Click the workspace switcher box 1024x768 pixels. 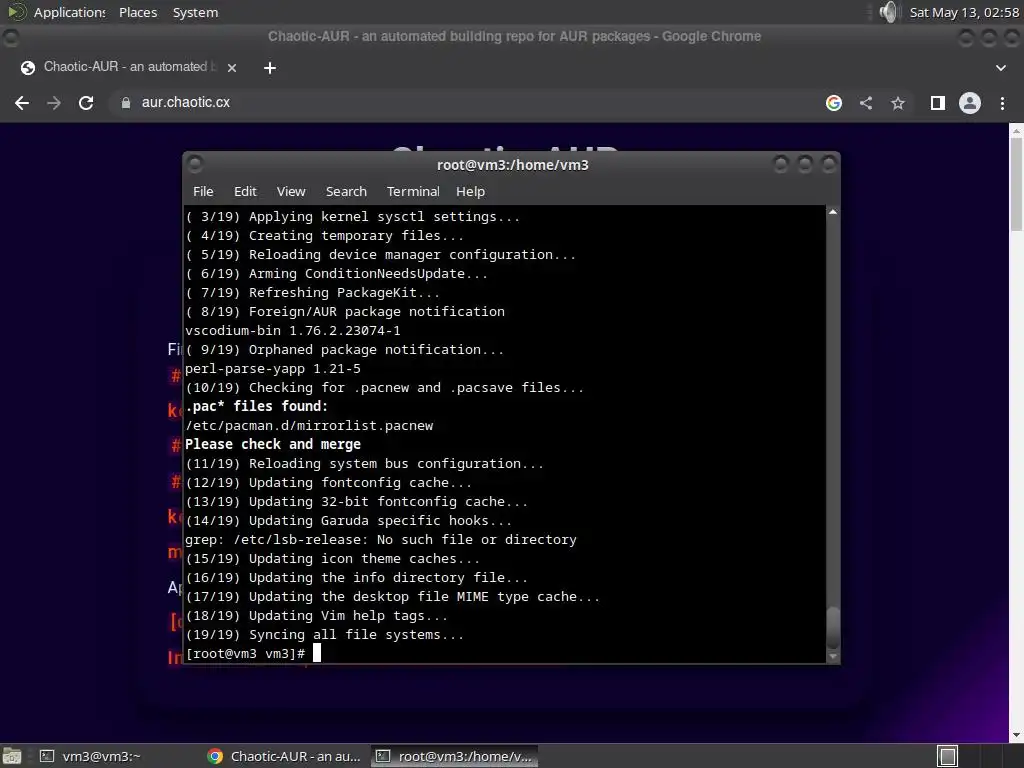coord(948,756)
